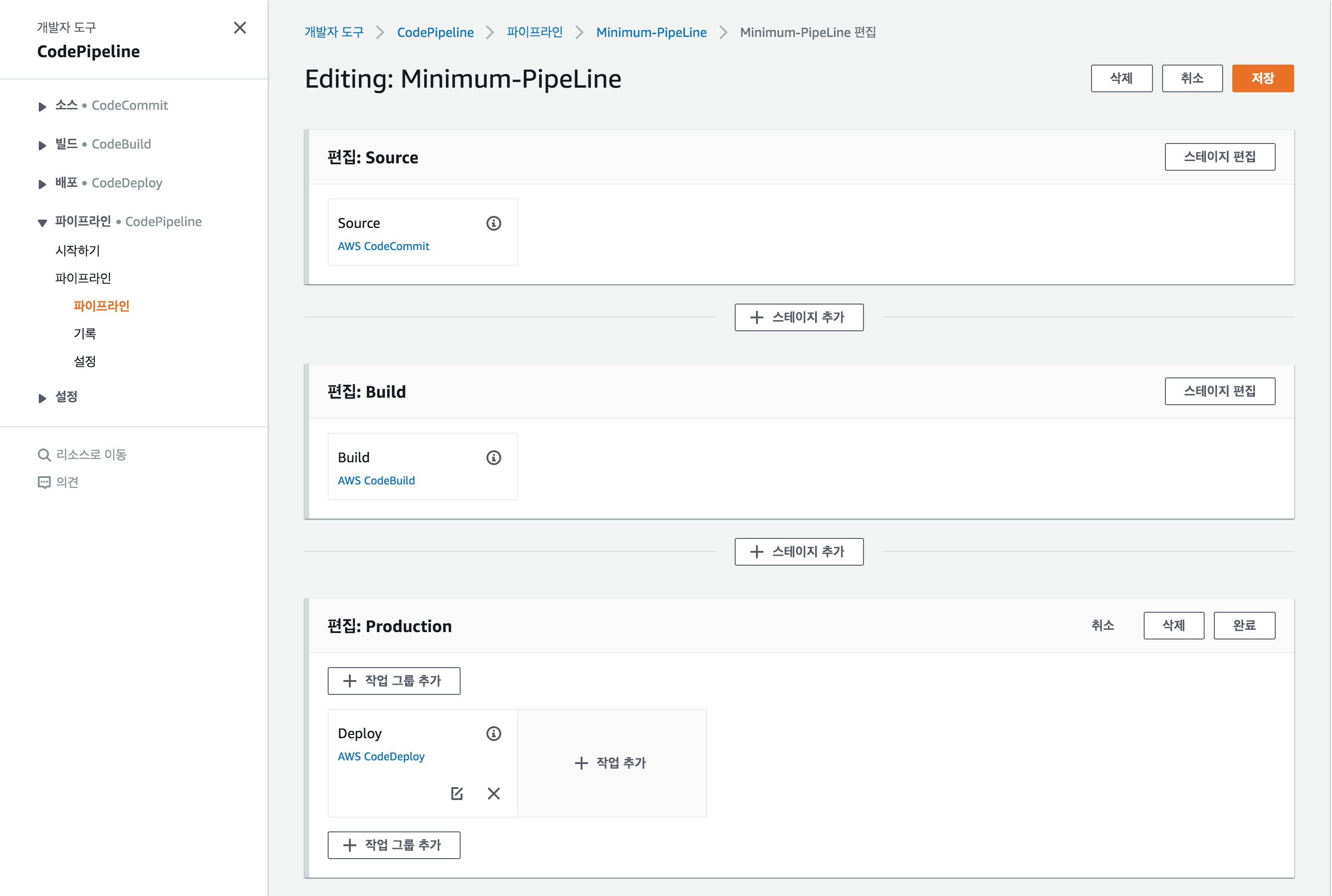Remove Deploy action with X icon
1332x896 pixels.
(494, 793)
